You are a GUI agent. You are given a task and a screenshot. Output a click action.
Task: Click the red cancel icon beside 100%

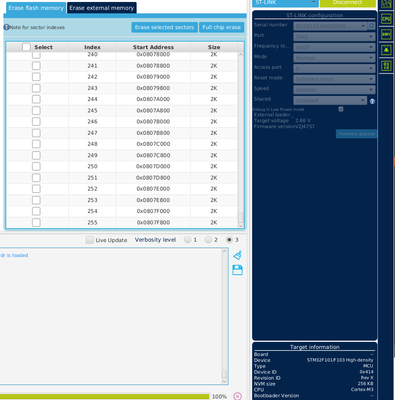(x=237, y=396)
